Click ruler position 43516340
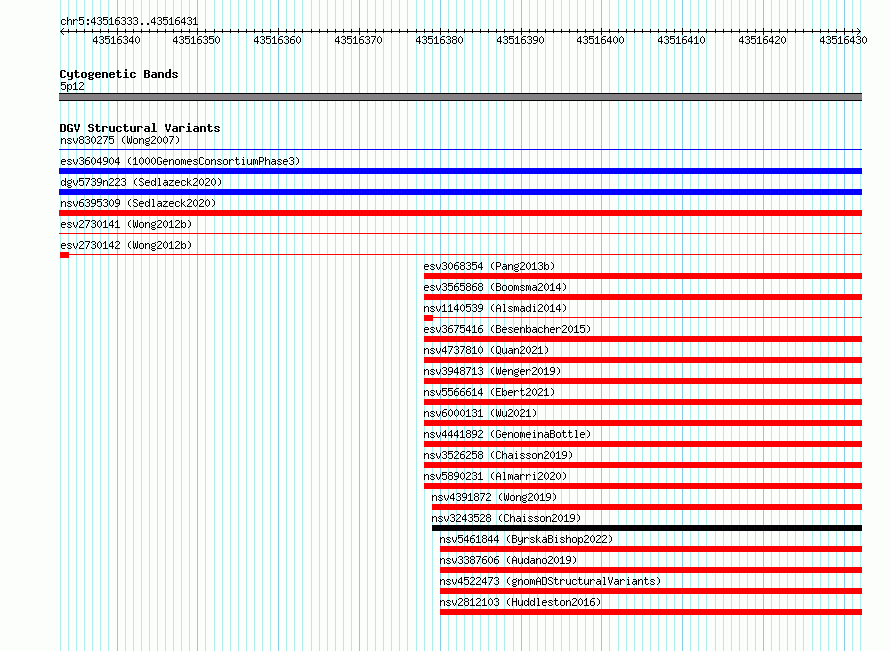The height and width of the screenshot is (651, 890). click(116, 40)
